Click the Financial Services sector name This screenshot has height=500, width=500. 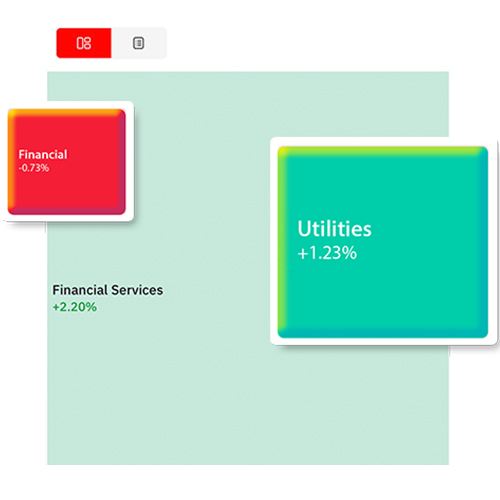tap(108, 290)
